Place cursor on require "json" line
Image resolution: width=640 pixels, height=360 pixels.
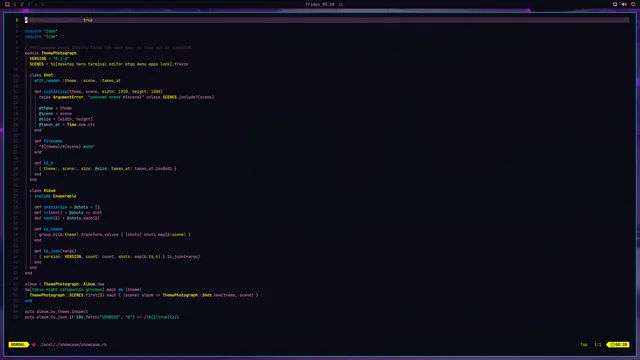click(41, 31)
